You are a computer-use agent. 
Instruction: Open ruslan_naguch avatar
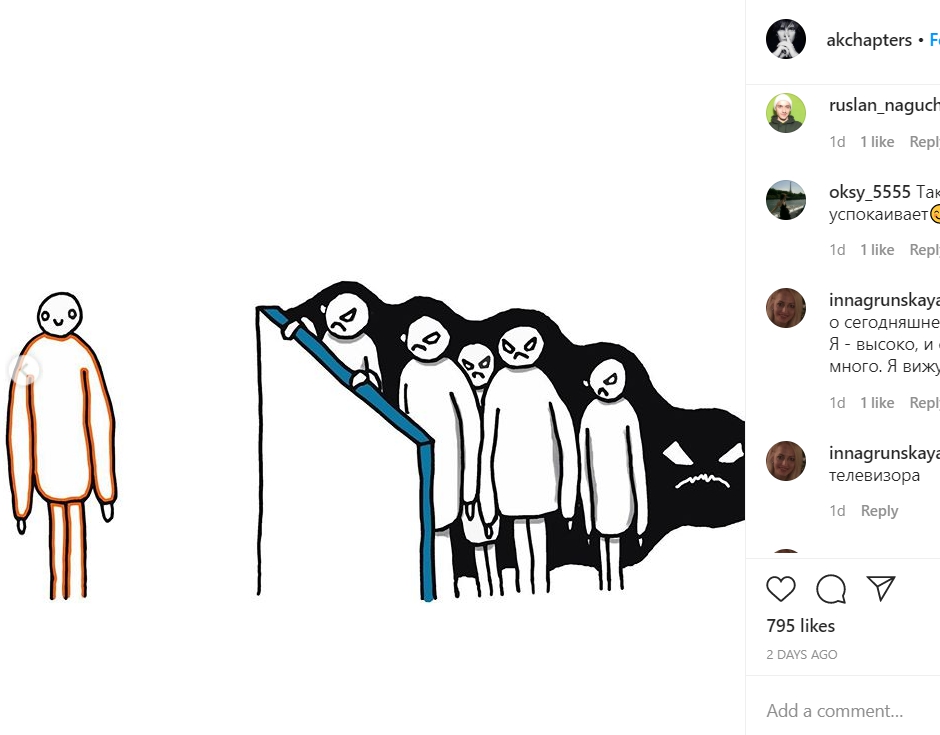[785, 113]
